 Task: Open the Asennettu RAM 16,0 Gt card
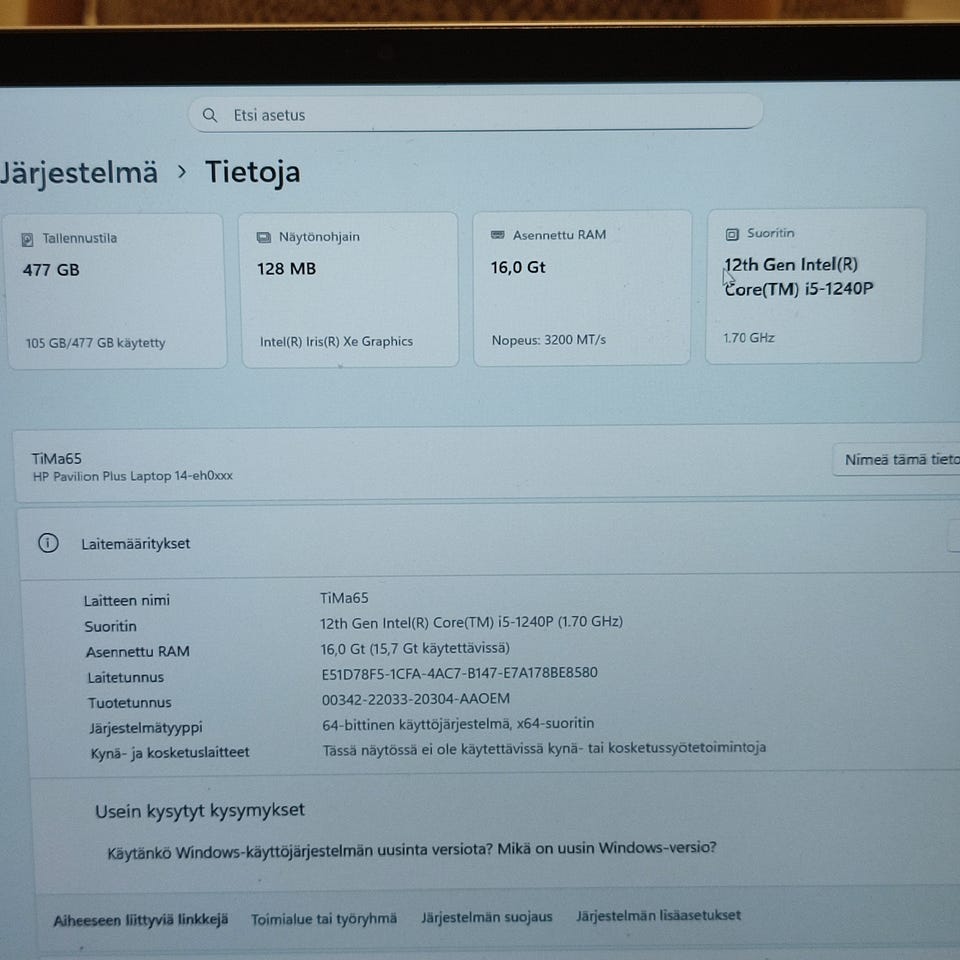coord(582,288)
